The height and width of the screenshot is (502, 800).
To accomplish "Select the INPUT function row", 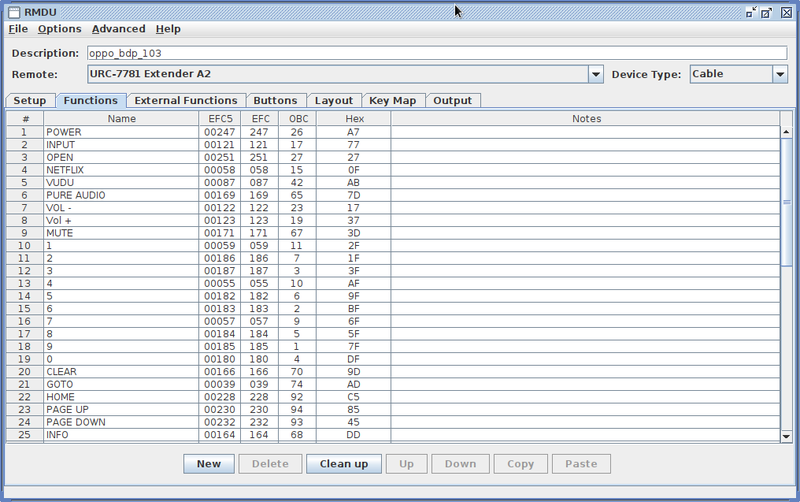I will tap(393, 145).
